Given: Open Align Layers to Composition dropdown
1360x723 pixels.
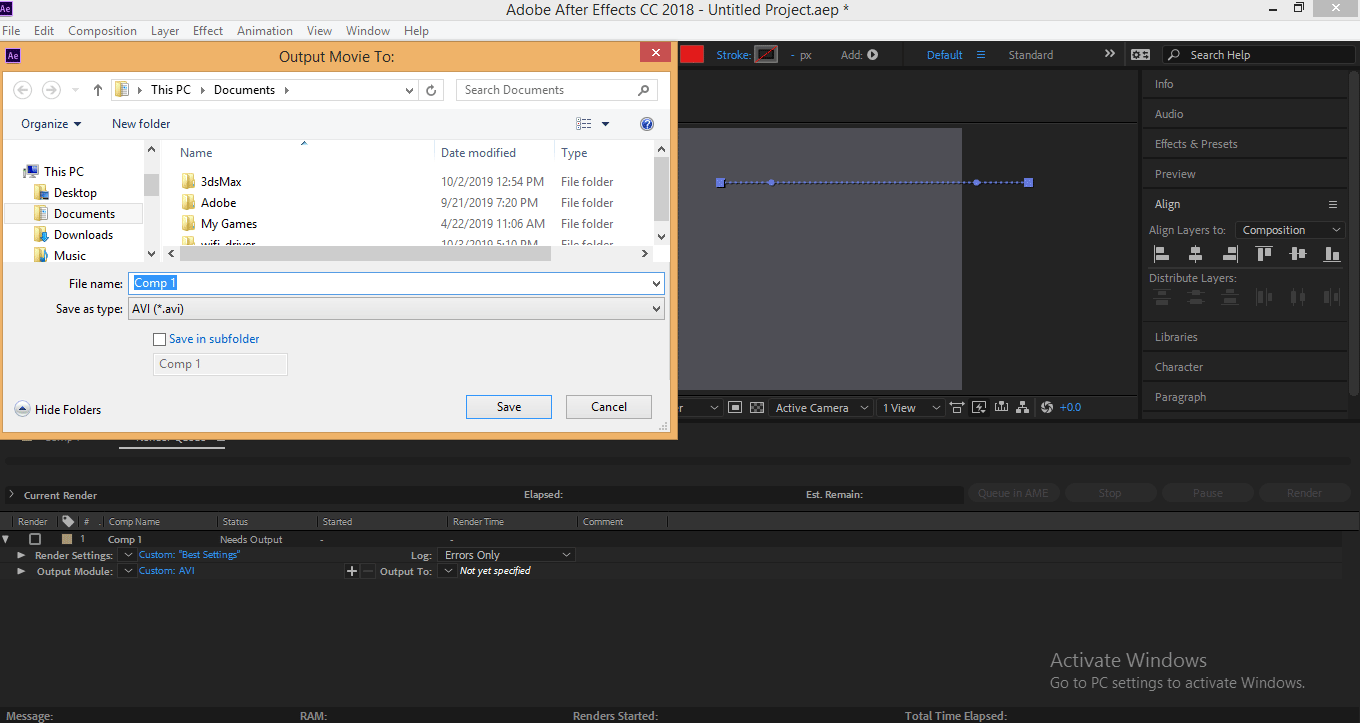Looking at the screenshot, I should pyautogui.click(x=1290, y=230).
